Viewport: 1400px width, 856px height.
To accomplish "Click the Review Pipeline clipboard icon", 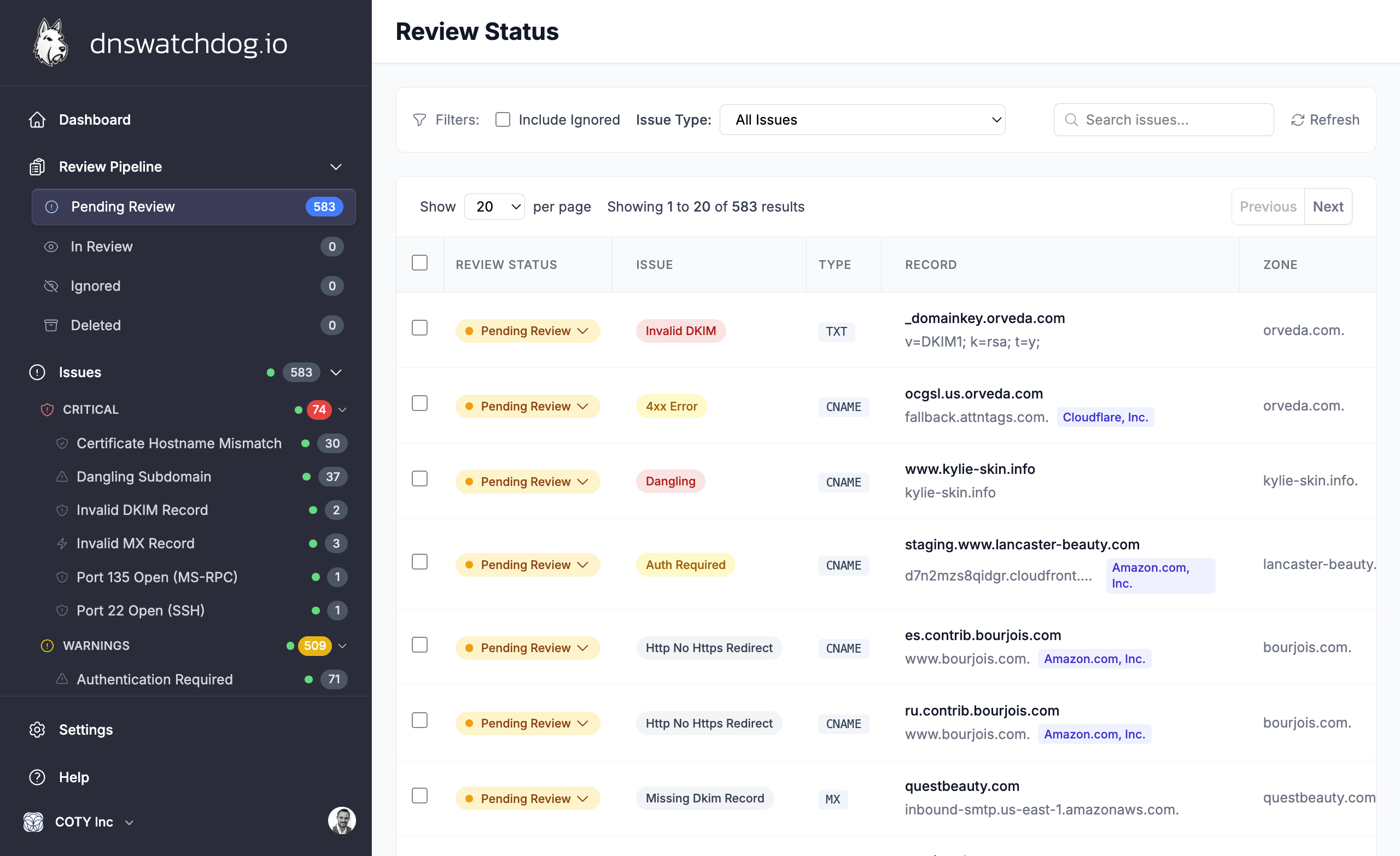I will tap(38, 167).
